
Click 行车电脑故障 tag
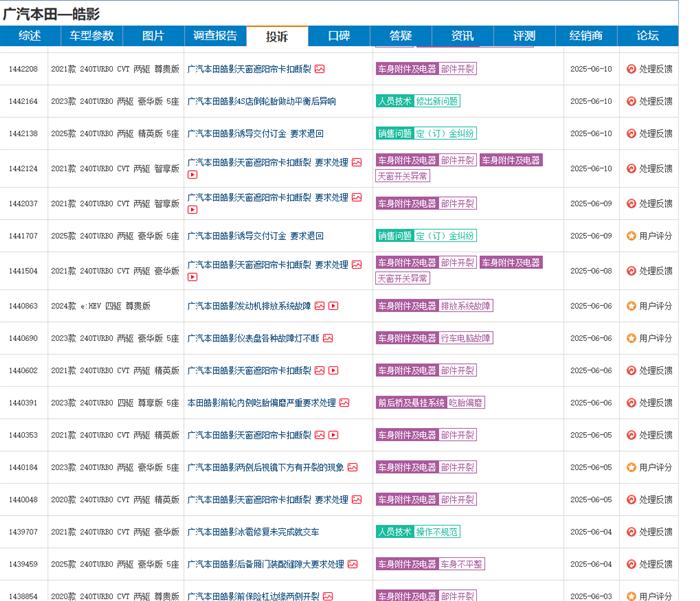pos(466,338)
